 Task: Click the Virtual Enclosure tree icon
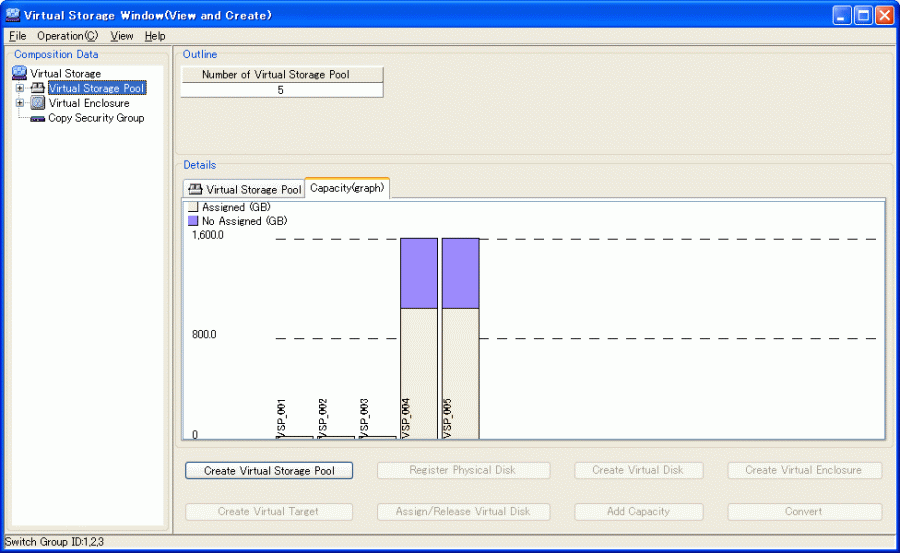pyautogui.click(x=37, y=103)
